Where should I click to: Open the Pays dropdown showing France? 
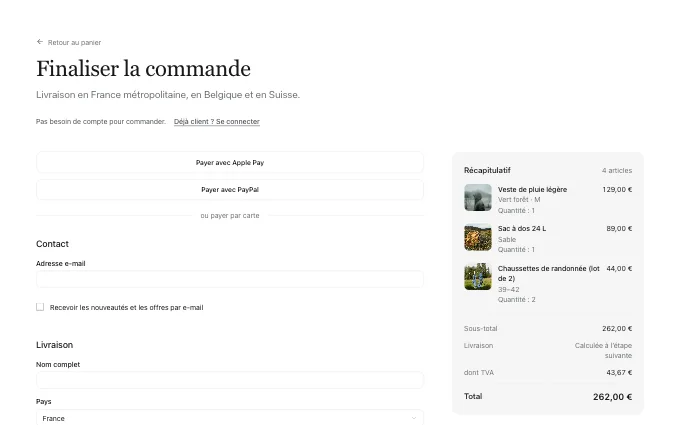tap(230, 418)
